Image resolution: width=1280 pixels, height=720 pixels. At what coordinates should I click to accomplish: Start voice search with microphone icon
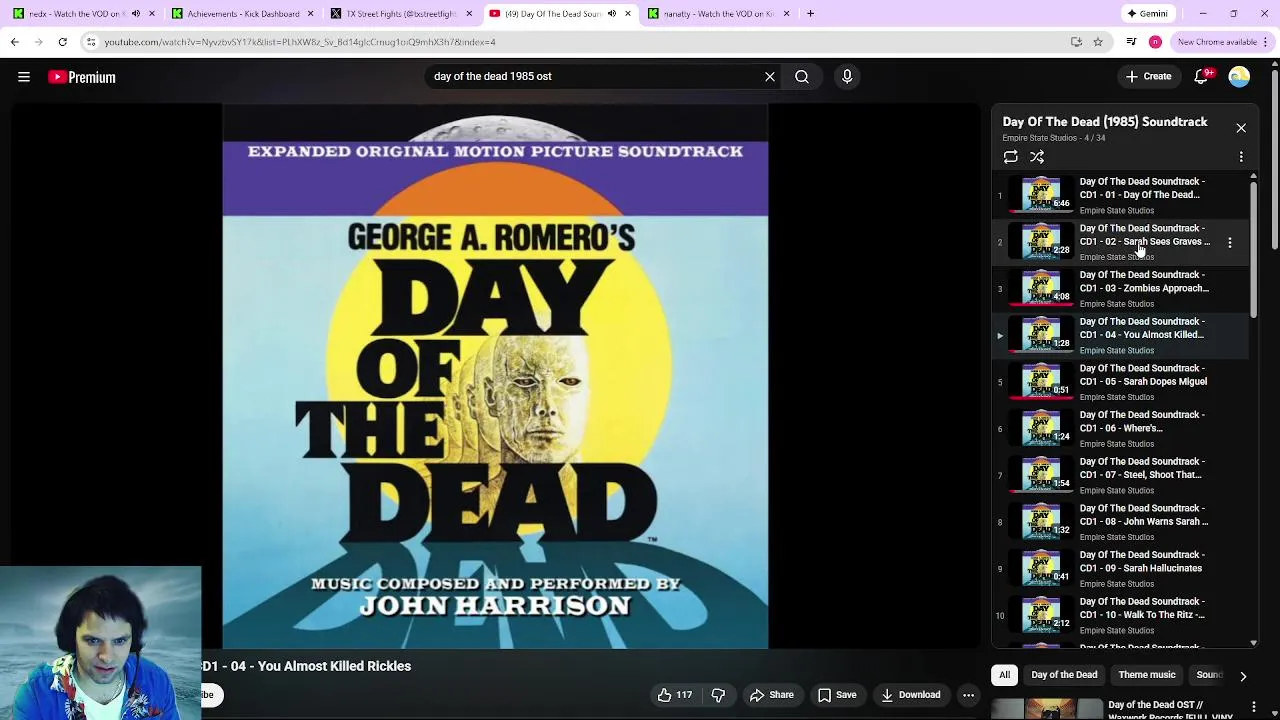[x=847, y=76]
